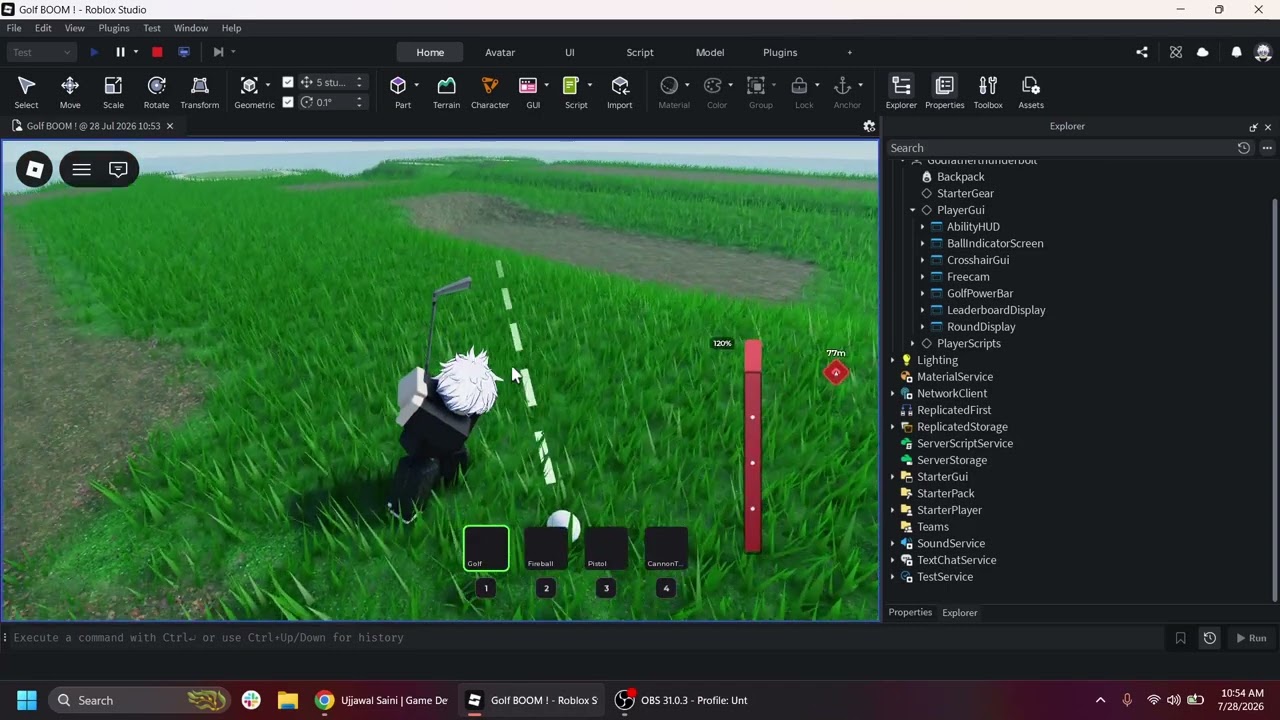Click the GUI insert icon
Viewport: 1280px width, 720px height.
coord(528,86)
